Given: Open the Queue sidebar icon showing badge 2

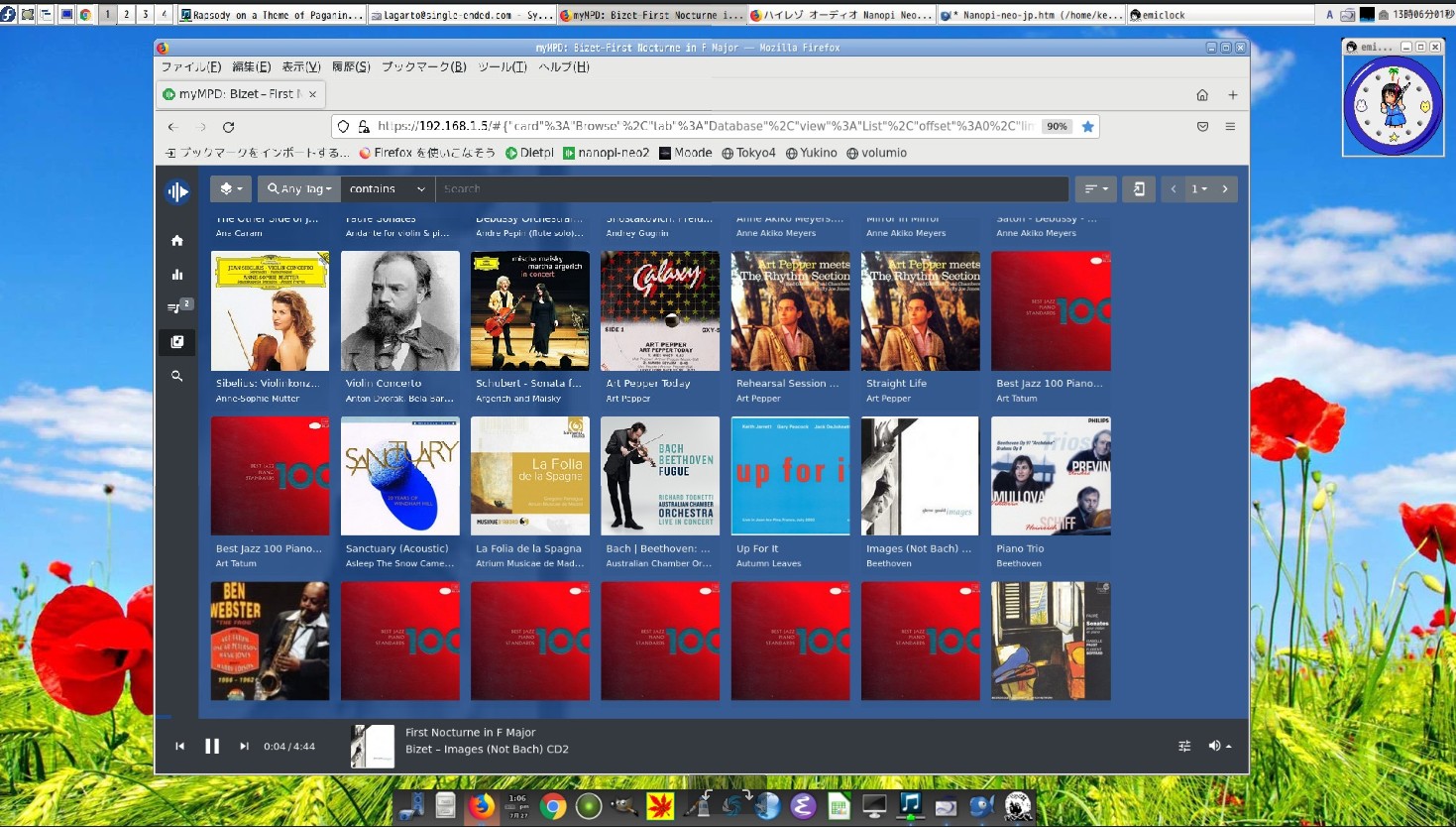Looking at the screenshot, I should [176, 307].
